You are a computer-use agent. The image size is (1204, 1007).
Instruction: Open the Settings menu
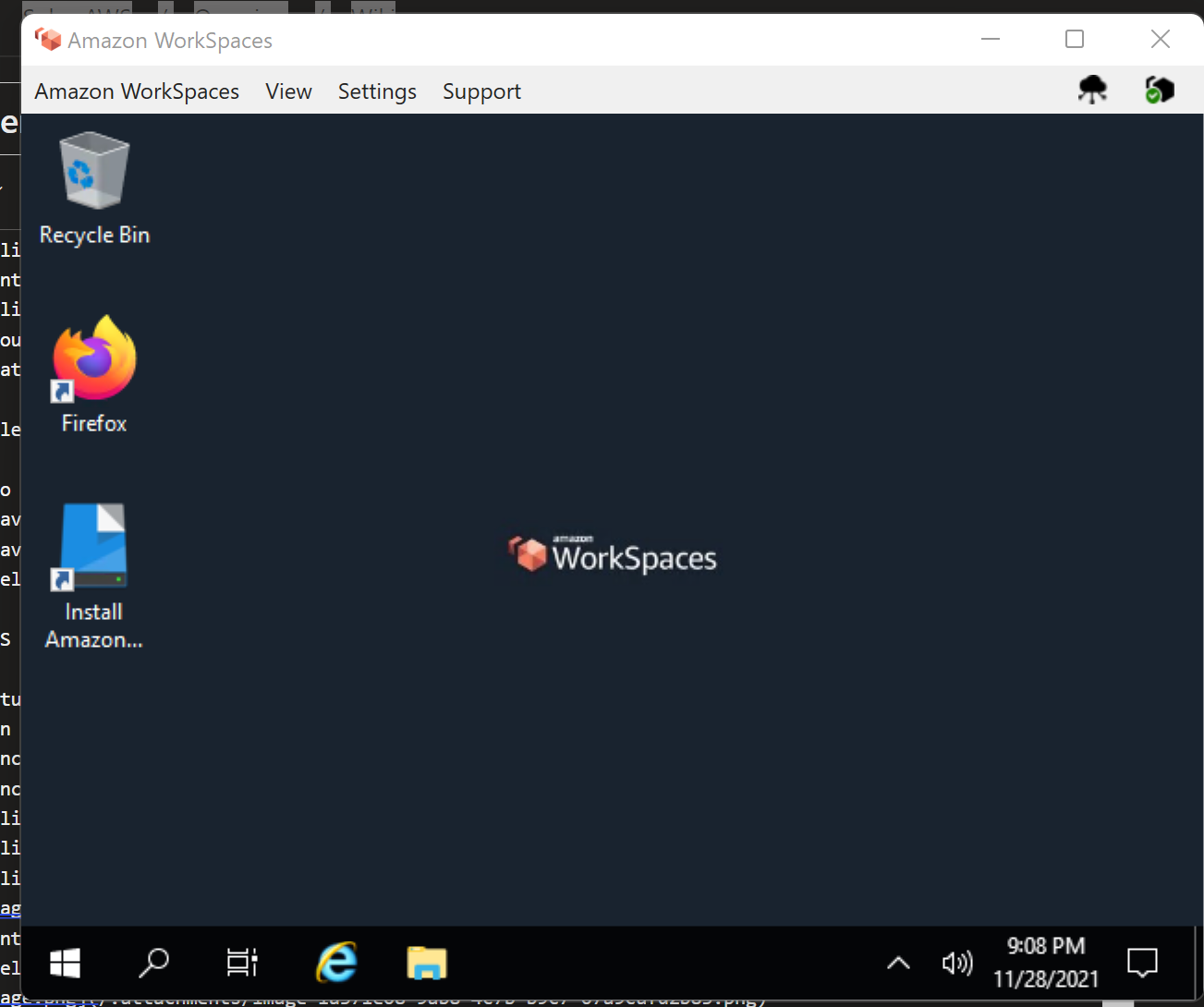(x=377, y=91)
